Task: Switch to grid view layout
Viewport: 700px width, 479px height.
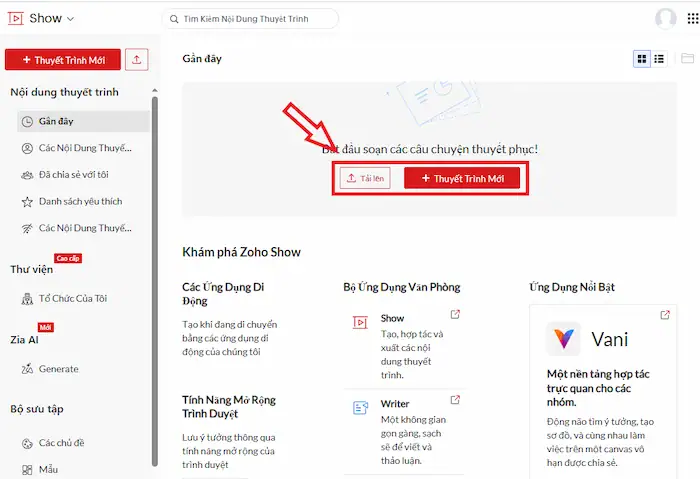Action: point(642,59)
